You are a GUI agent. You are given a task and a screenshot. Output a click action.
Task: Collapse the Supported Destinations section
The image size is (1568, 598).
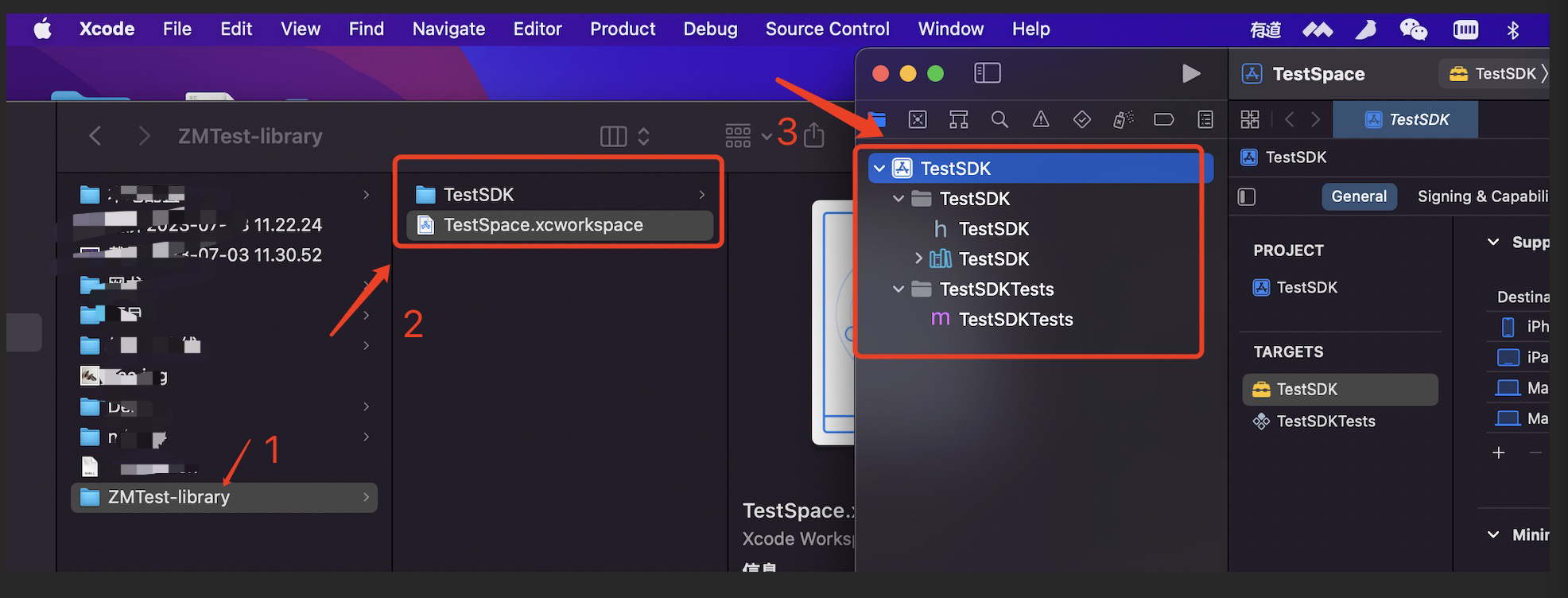[1493, 243]
